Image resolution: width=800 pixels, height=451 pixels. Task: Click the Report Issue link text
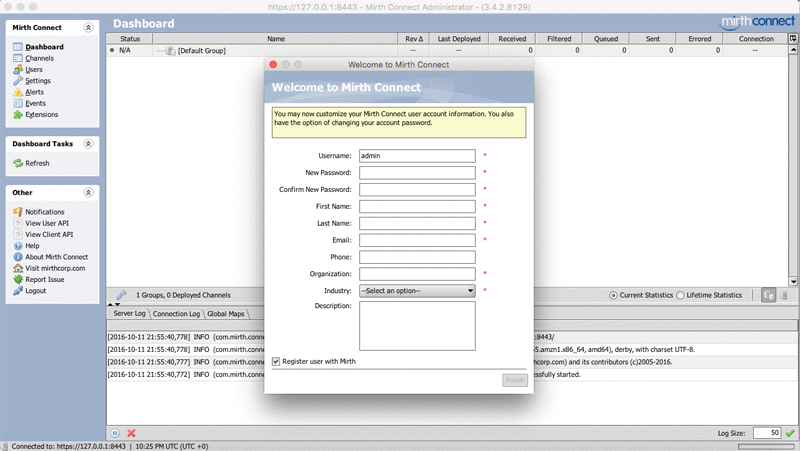pos(45,279)
